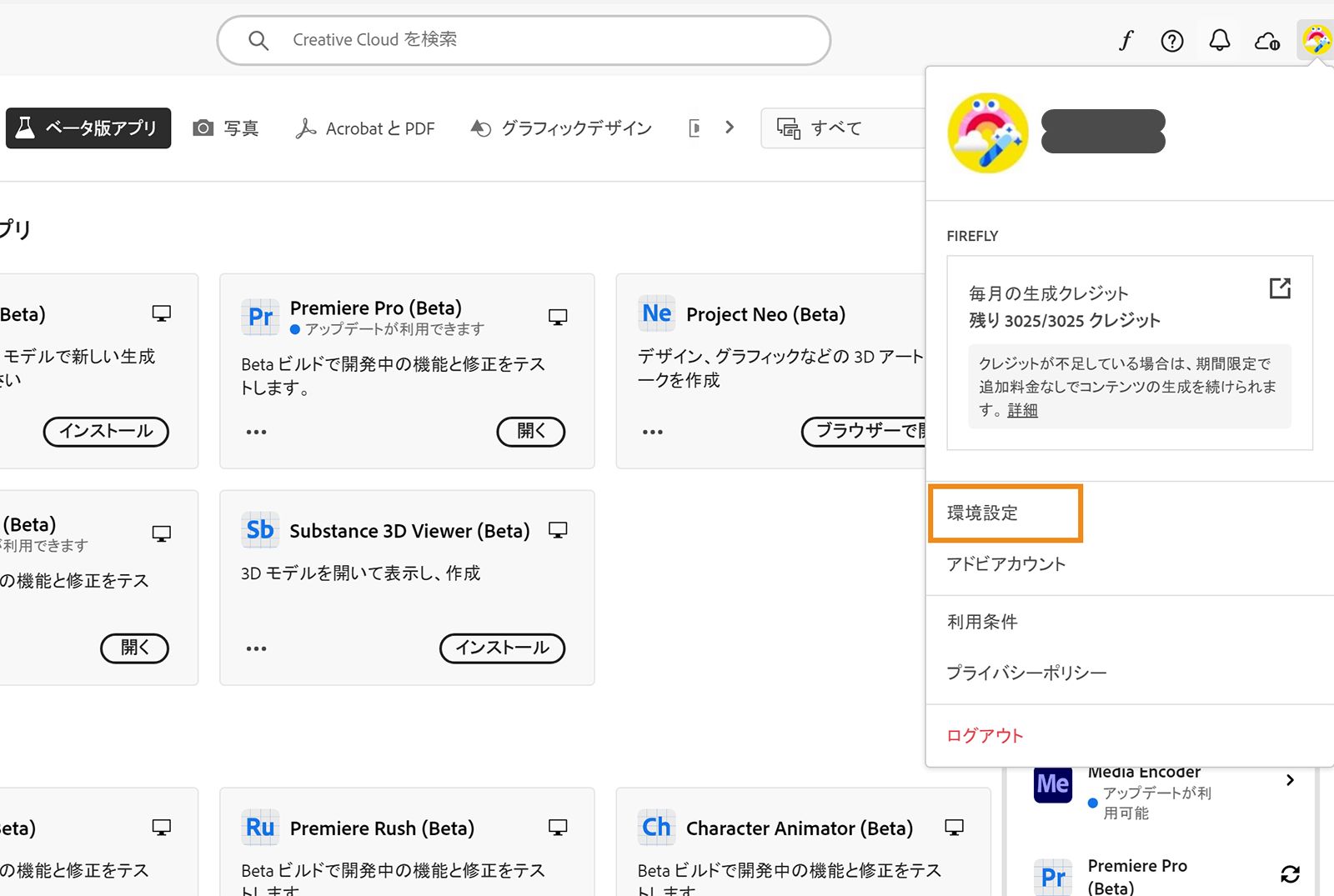Choose ログアウト to sign out

(985, 736)
